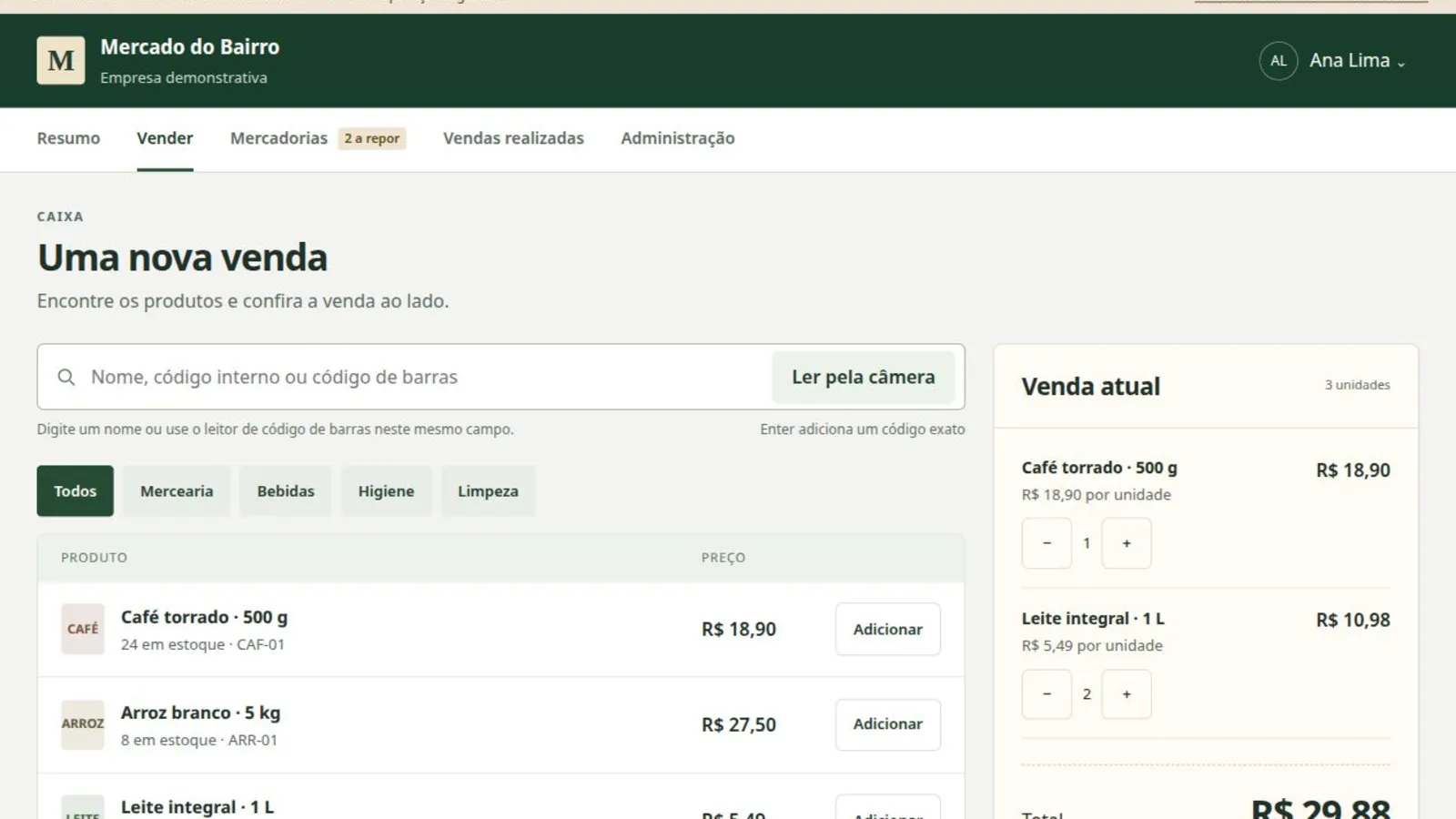
Task: Click the 'R$ 18,90 por unidade' text
Action: pyautogui.click(x=1097, y=495)
